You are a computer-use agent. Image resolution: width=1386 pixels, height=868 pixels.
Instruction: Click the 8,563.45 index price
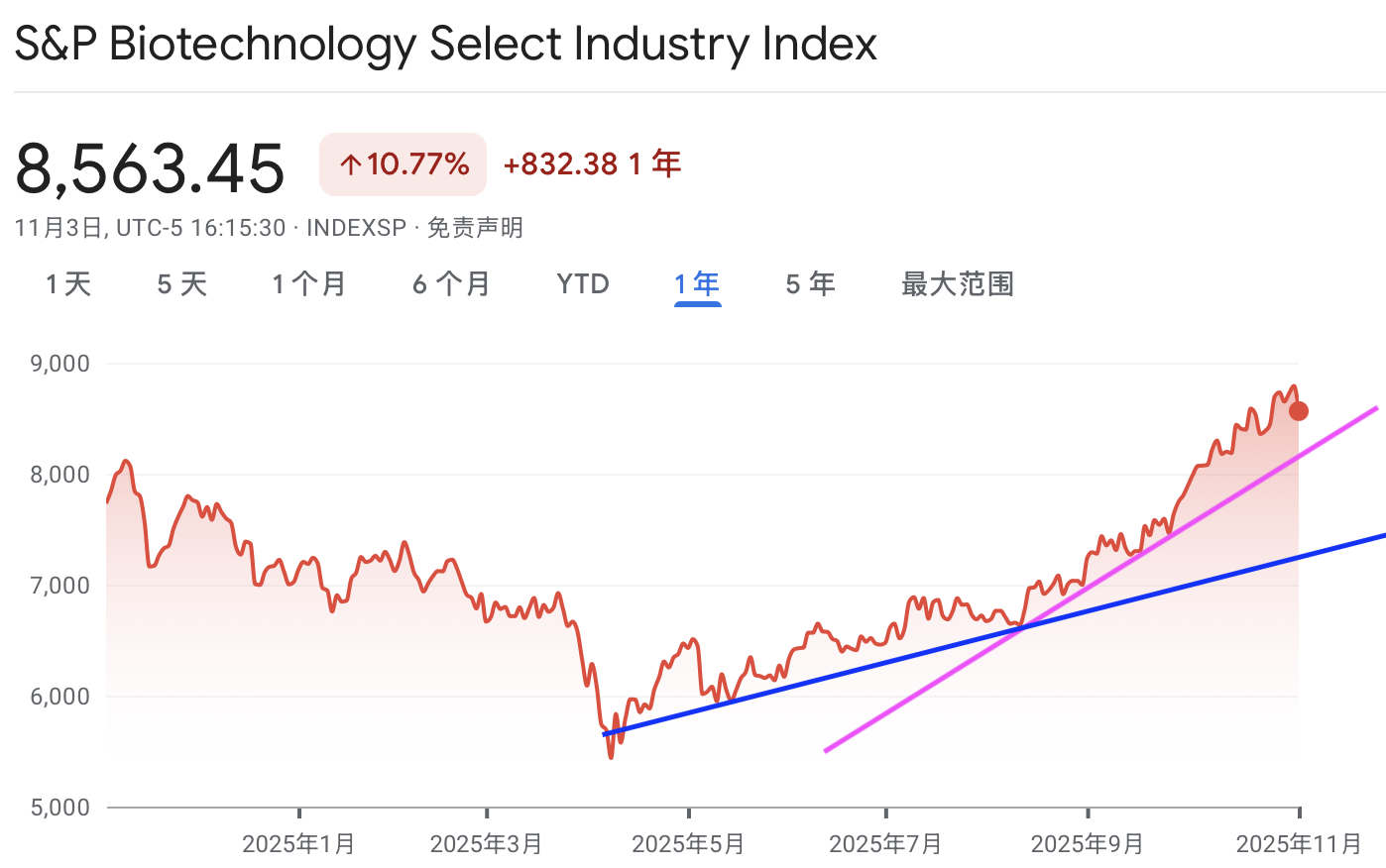151,167
